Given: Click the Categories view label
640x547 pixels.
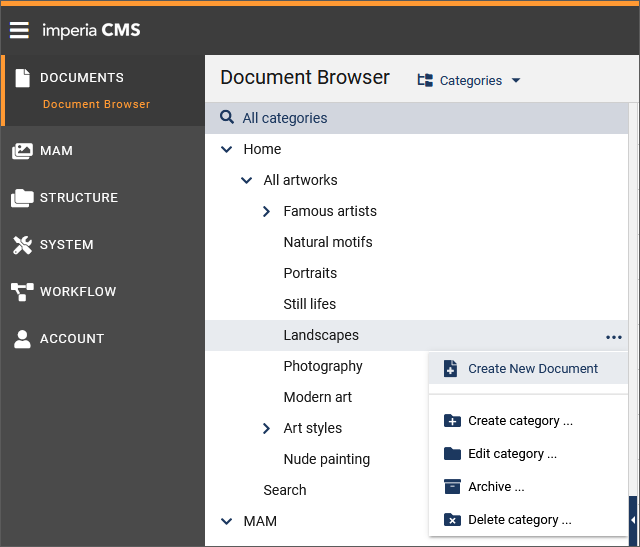Looking at the screenshot, I should click(x=471, y=81).
